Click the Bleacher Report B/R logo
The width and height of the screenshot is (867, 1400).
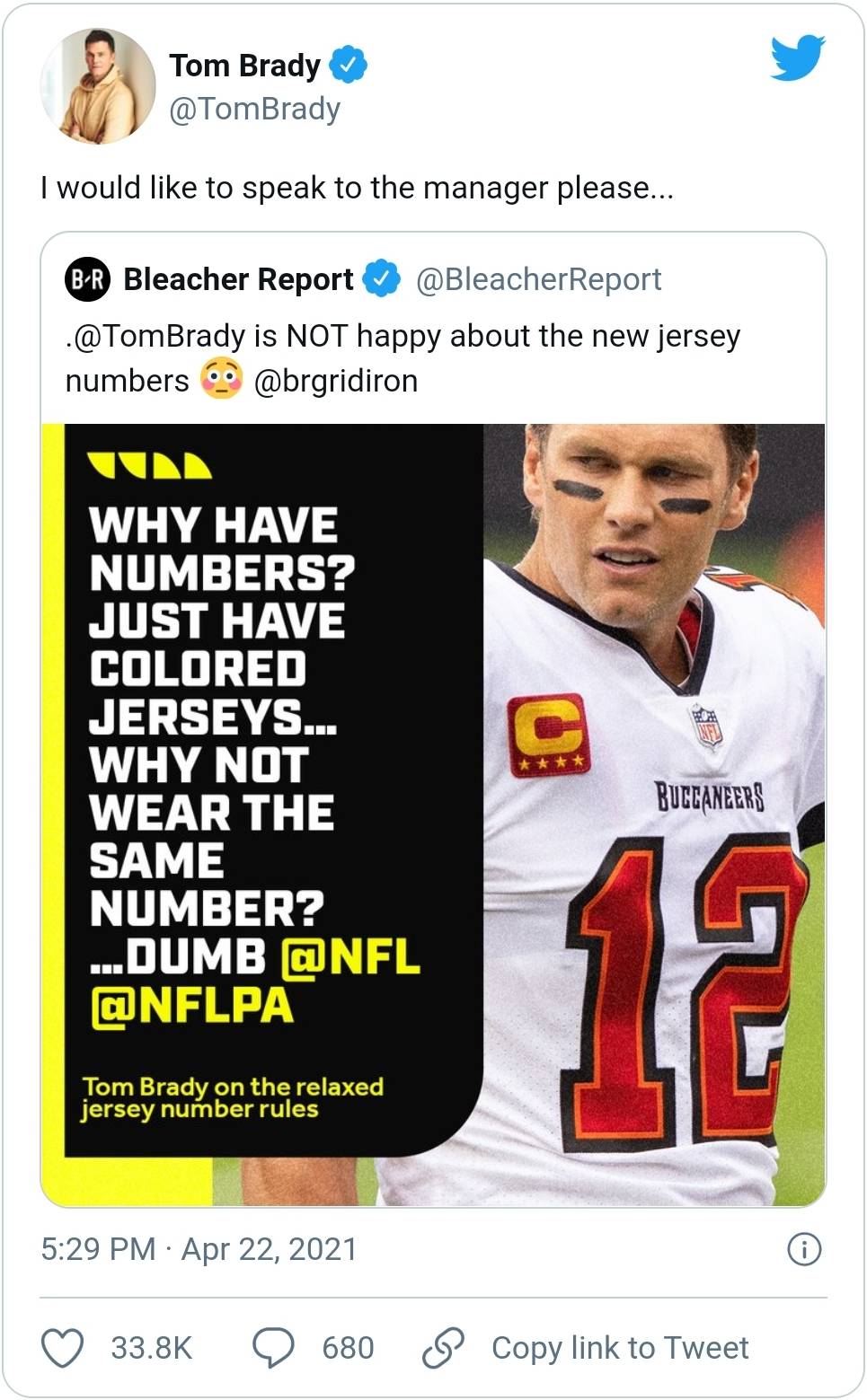tap(88, 280)
